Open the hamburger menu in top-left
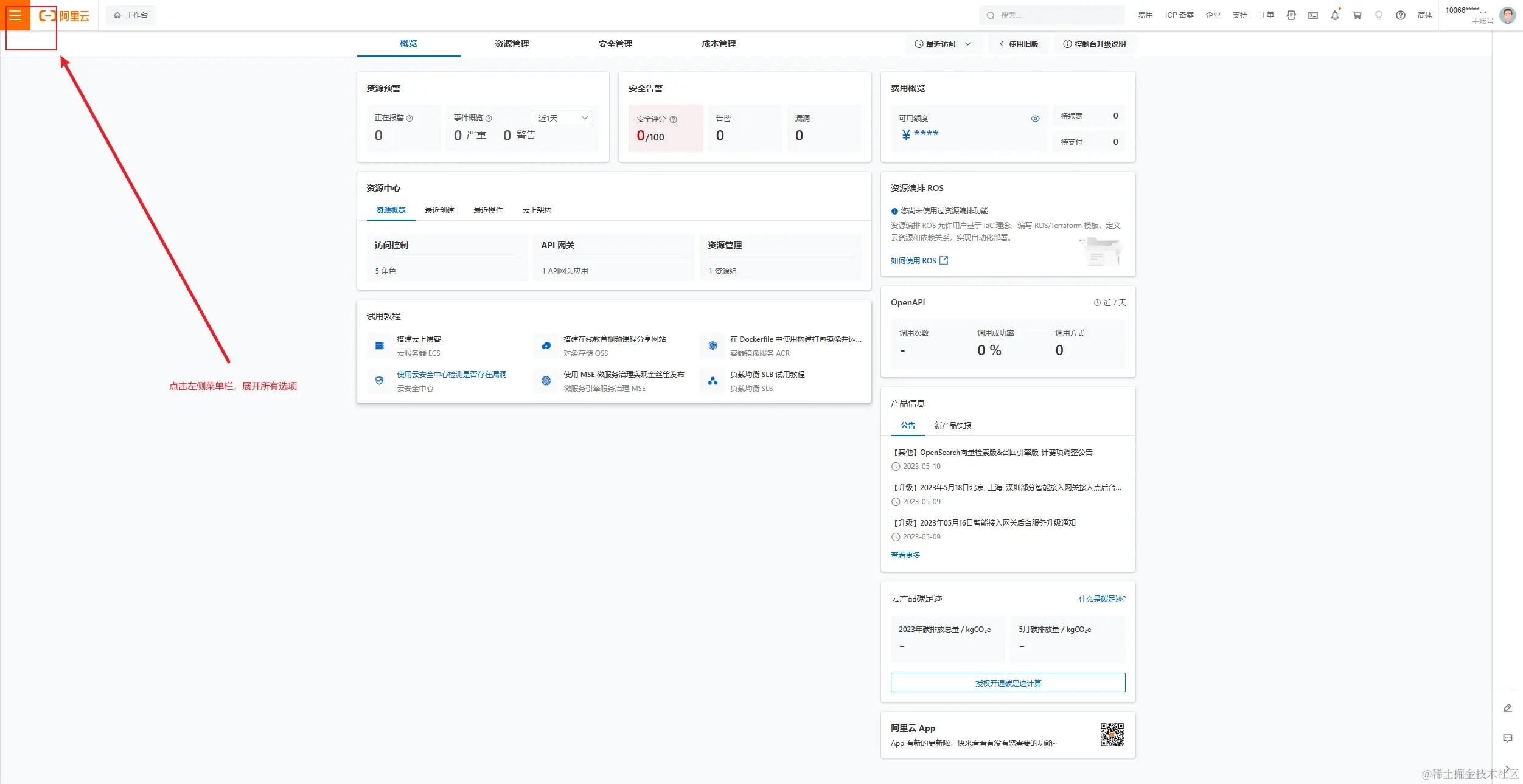 [15, 15]
